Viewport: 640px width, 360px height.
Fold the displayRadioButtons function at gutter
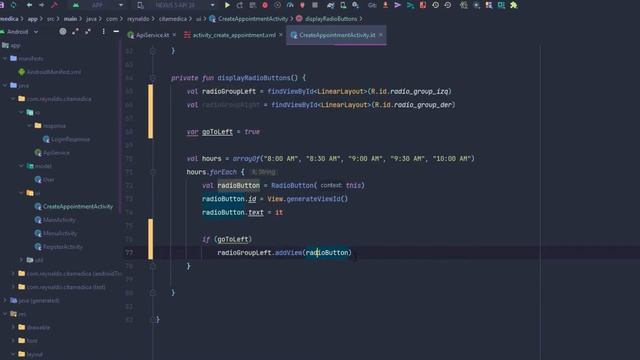(153, 78)
